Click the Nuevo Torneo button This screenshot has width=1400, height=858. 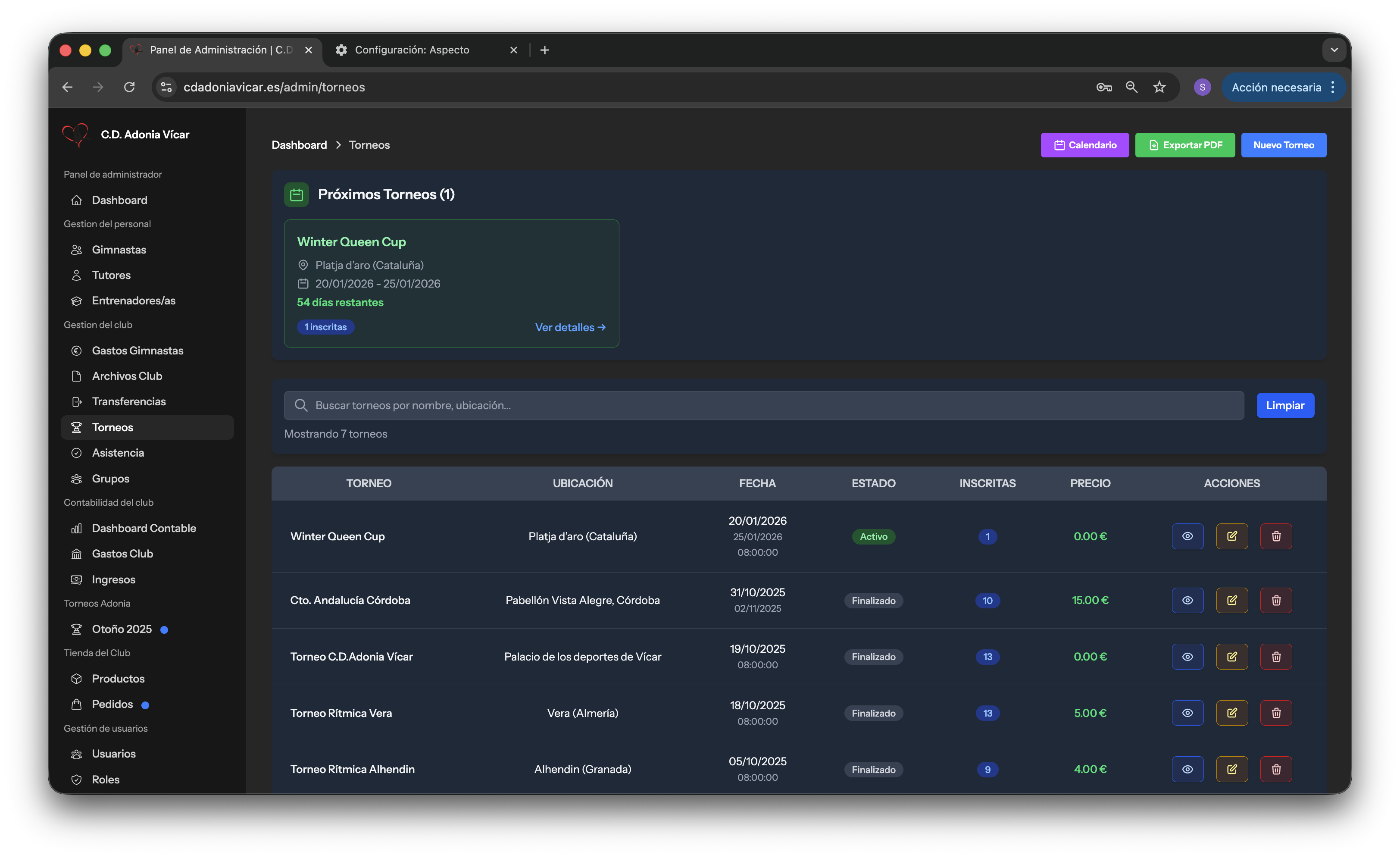pos(1284,145)
